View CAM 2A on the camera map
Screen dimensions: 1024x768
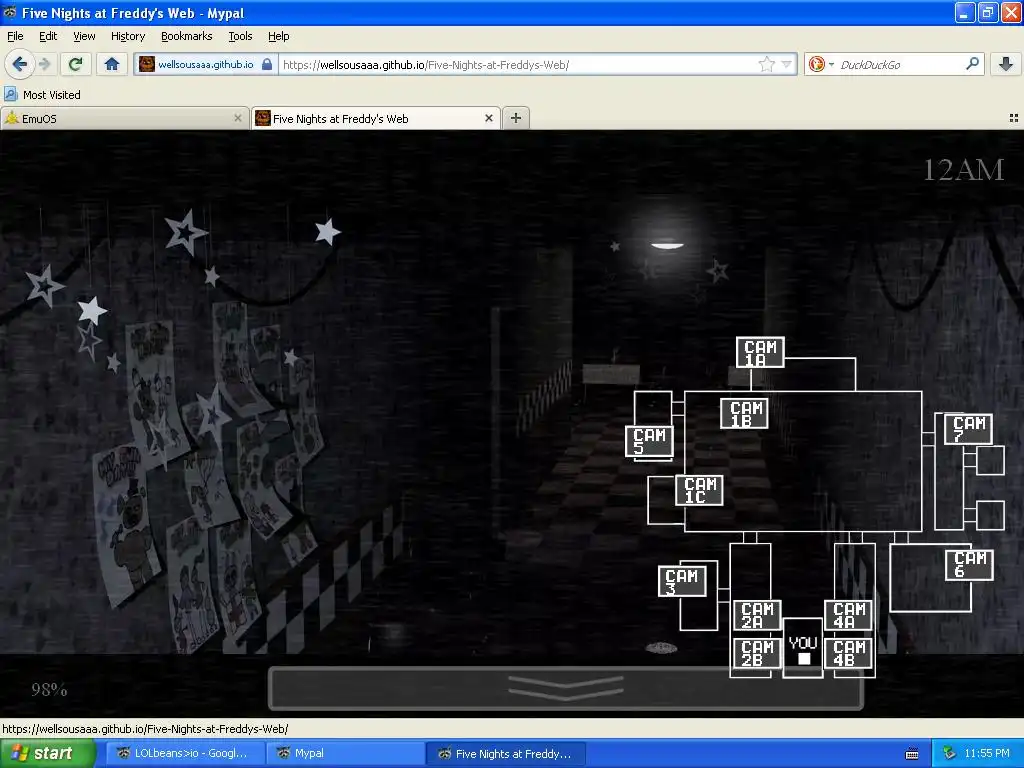(x=758, y=616)
